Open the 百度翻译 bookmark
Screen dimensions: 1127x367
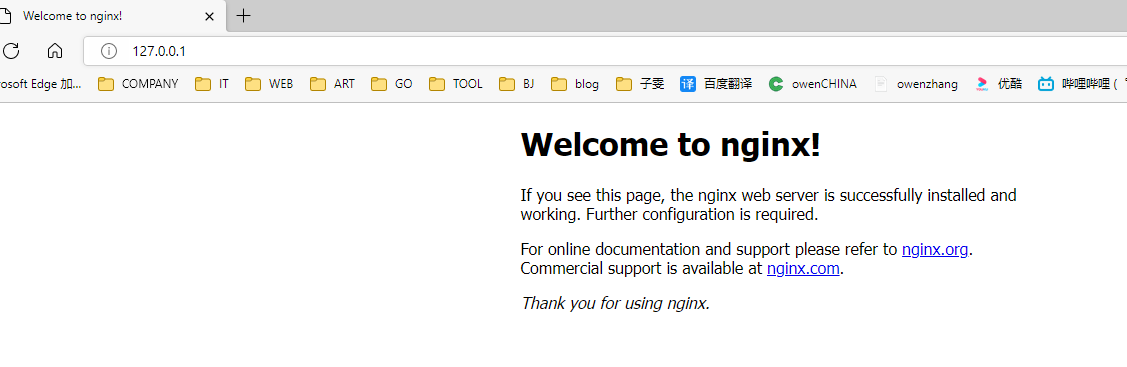pos(716,84)
